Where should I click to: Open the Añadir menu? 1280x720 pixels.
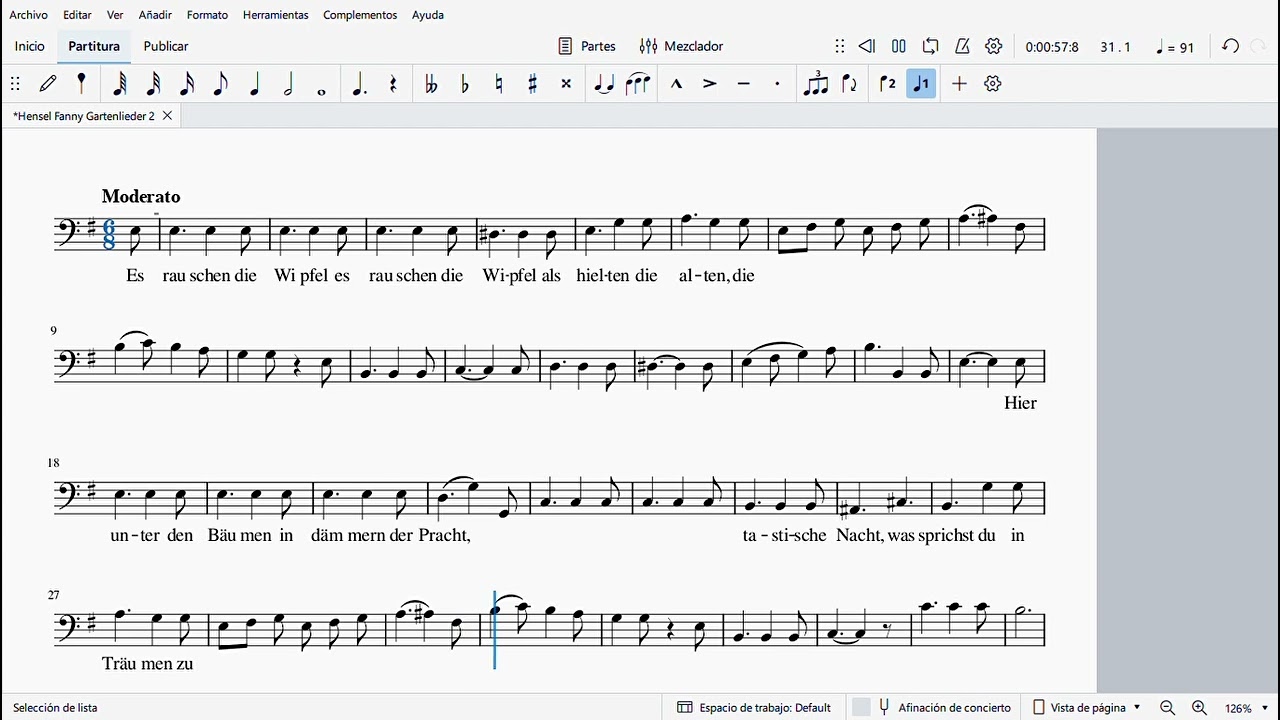click(x=155, y=15)
